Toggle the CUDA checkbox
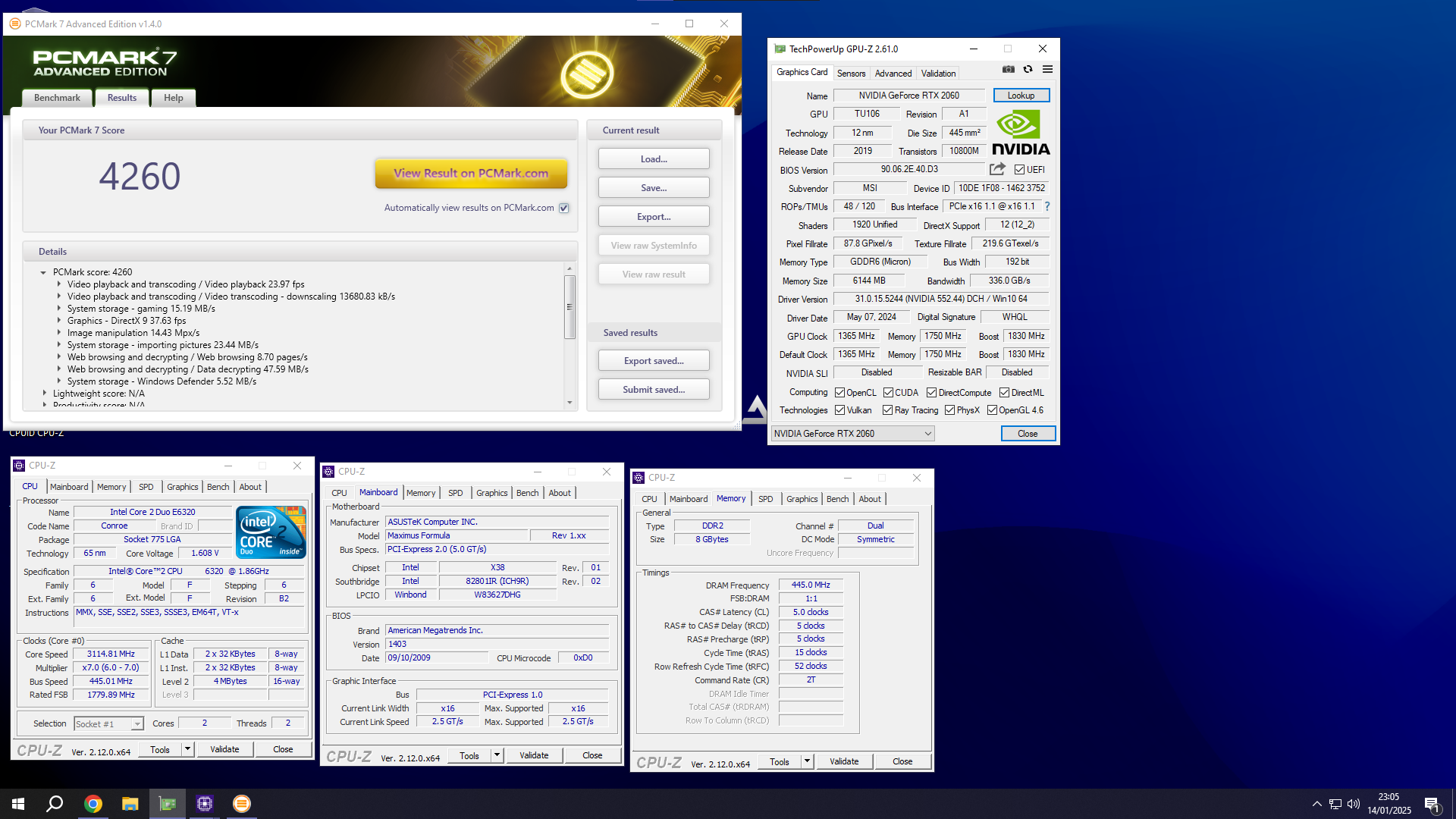The height and width of the screenshot is (819, 1456). click(x=888, y=393)
